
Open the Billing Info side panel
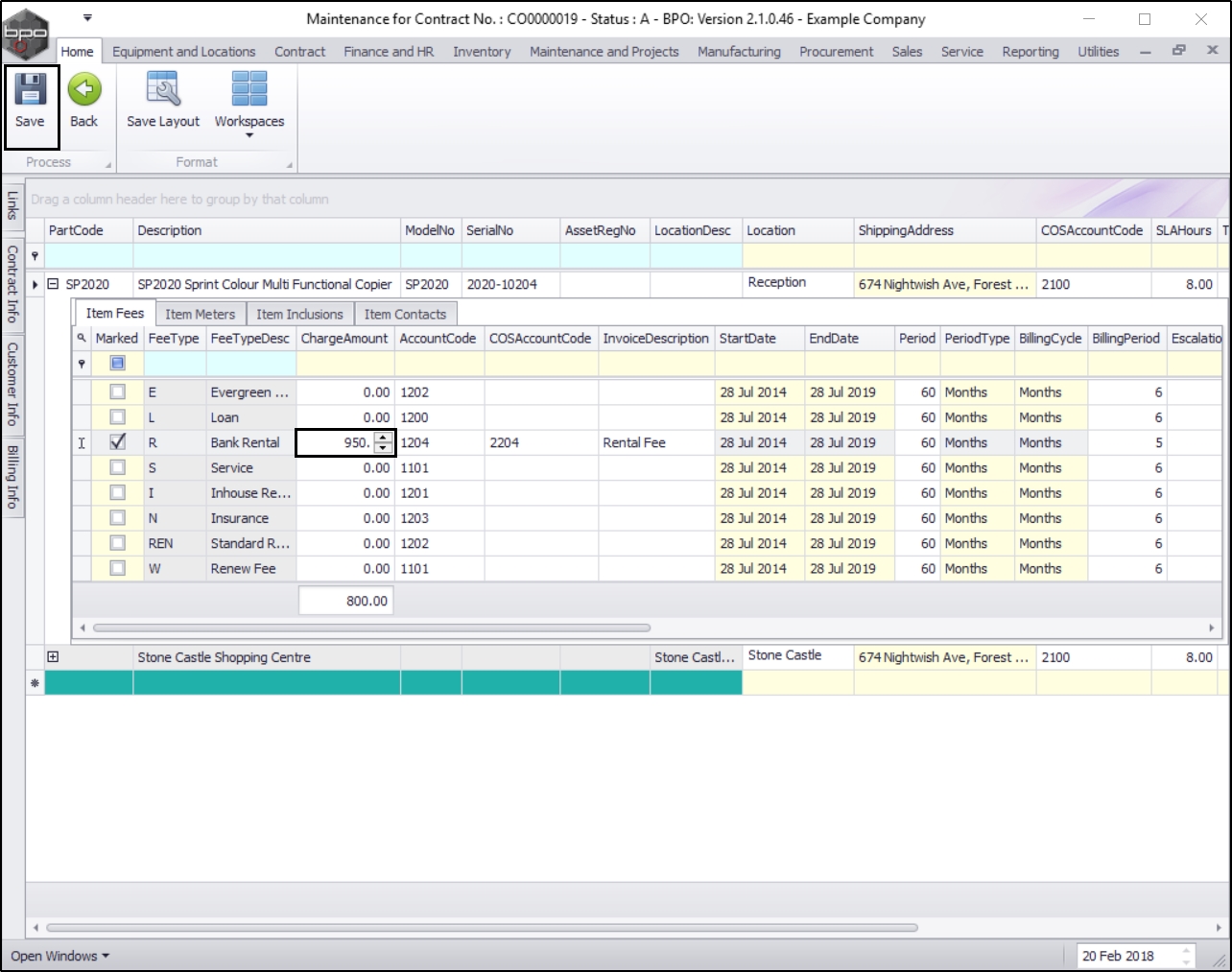(12, 476)
